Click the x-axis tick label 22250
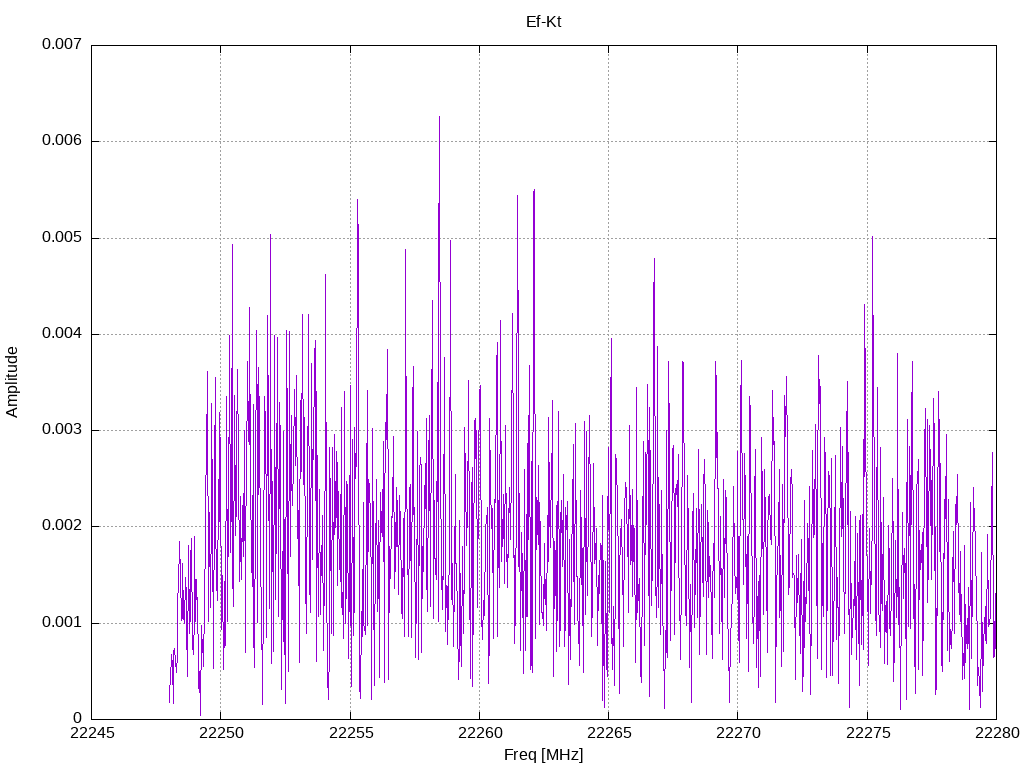Image resolution: width=1024 pixels, height=768 pixels. click(x=221, y=733)
